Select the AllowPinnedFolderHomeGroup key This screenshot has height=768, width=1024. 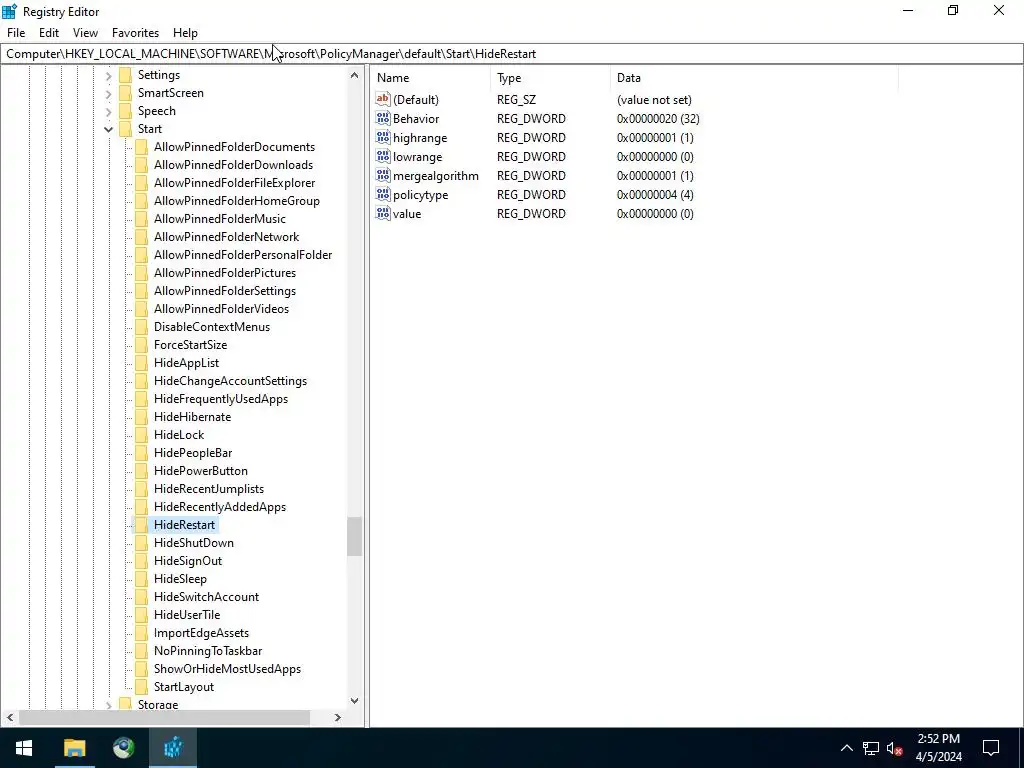point(237,200)
